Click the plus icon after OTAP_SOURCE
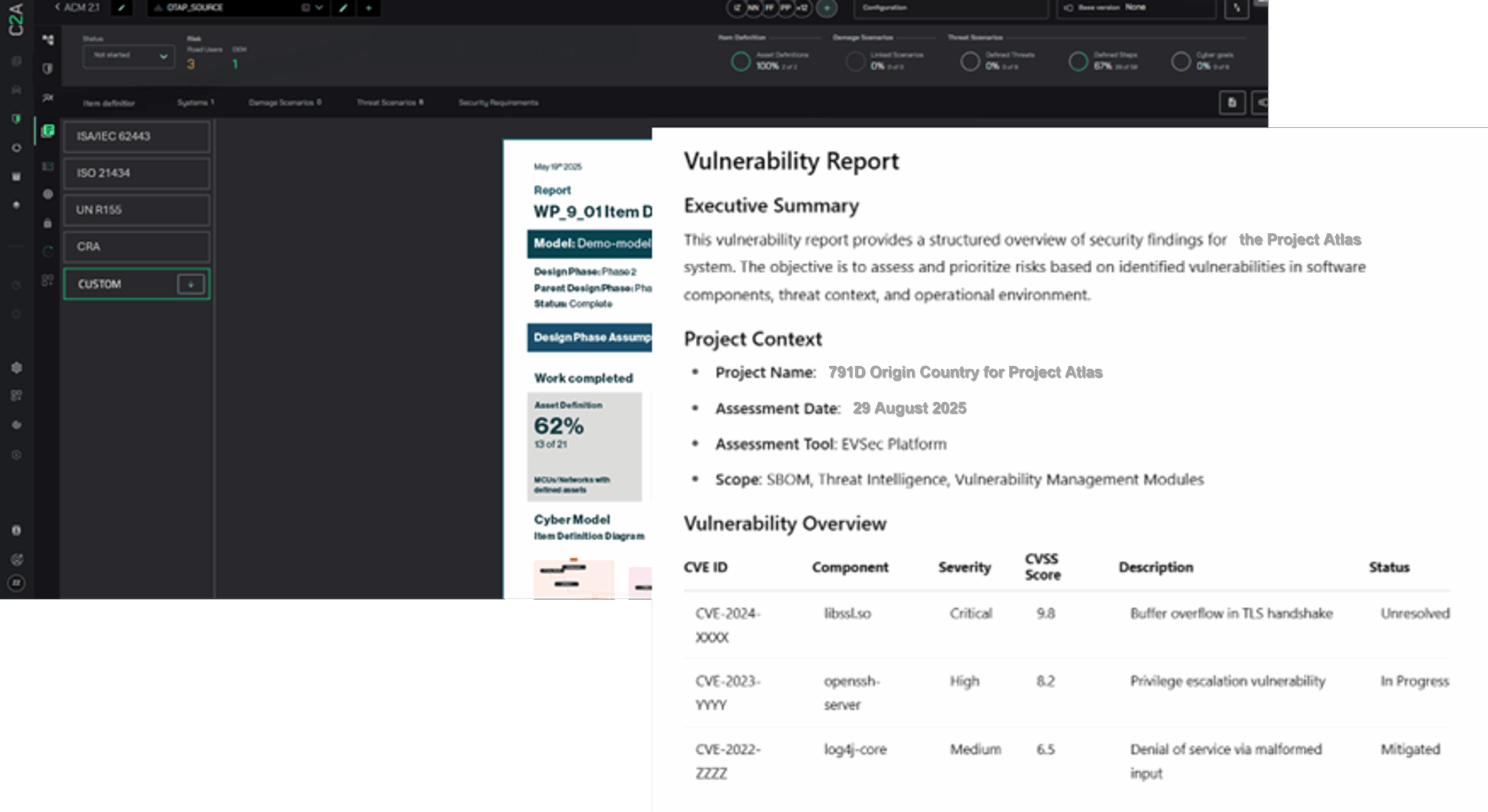 click(x=369, y=8)
